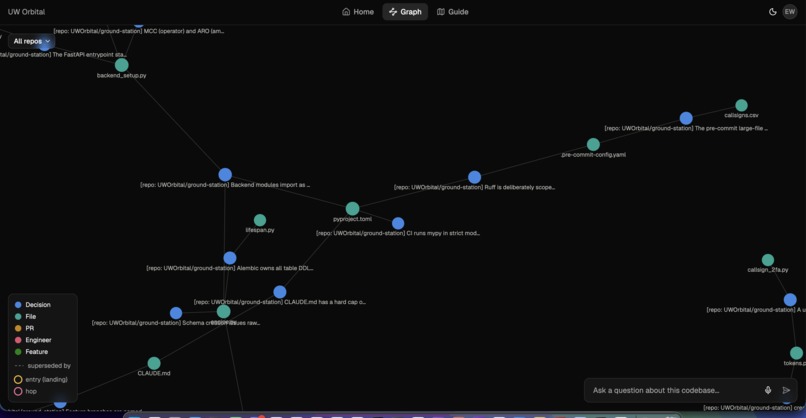The image size is (806, 418).
Task: Select the pre-commit-config.yaml file node
Action: (x=593, y=144)
